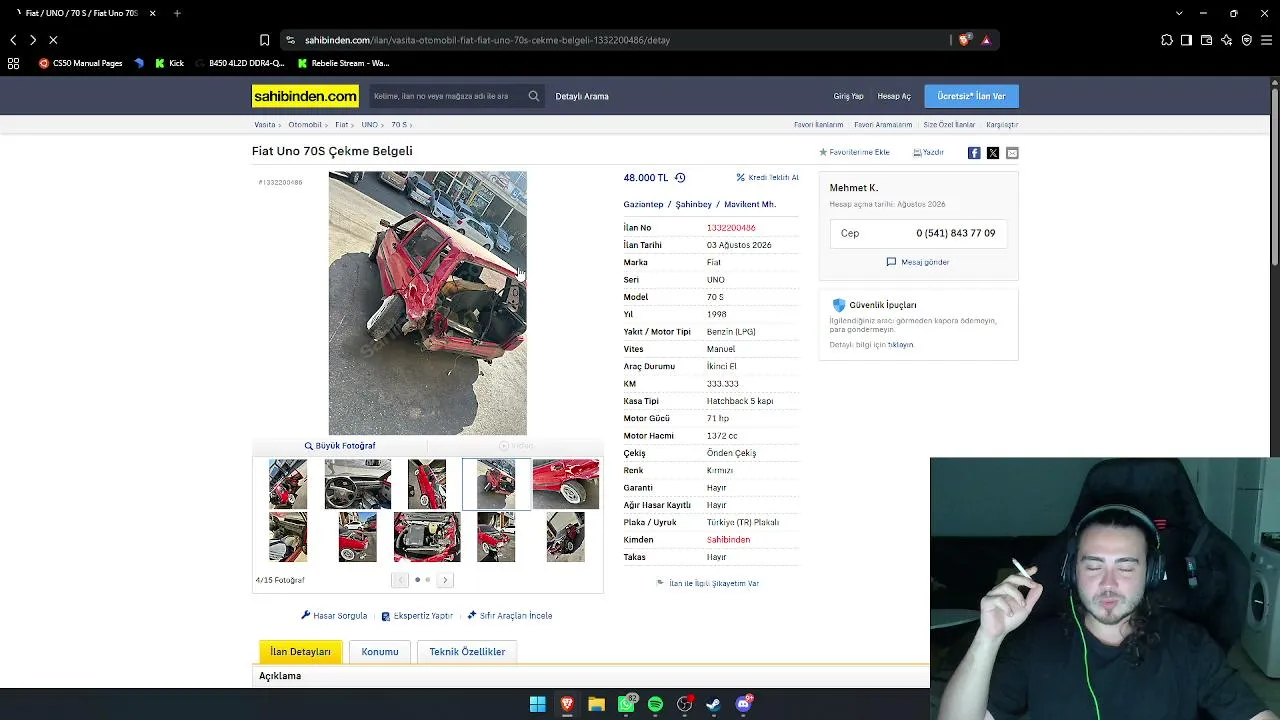
Task: Click the Giriş Yap login link
Action: pos(848,96)
